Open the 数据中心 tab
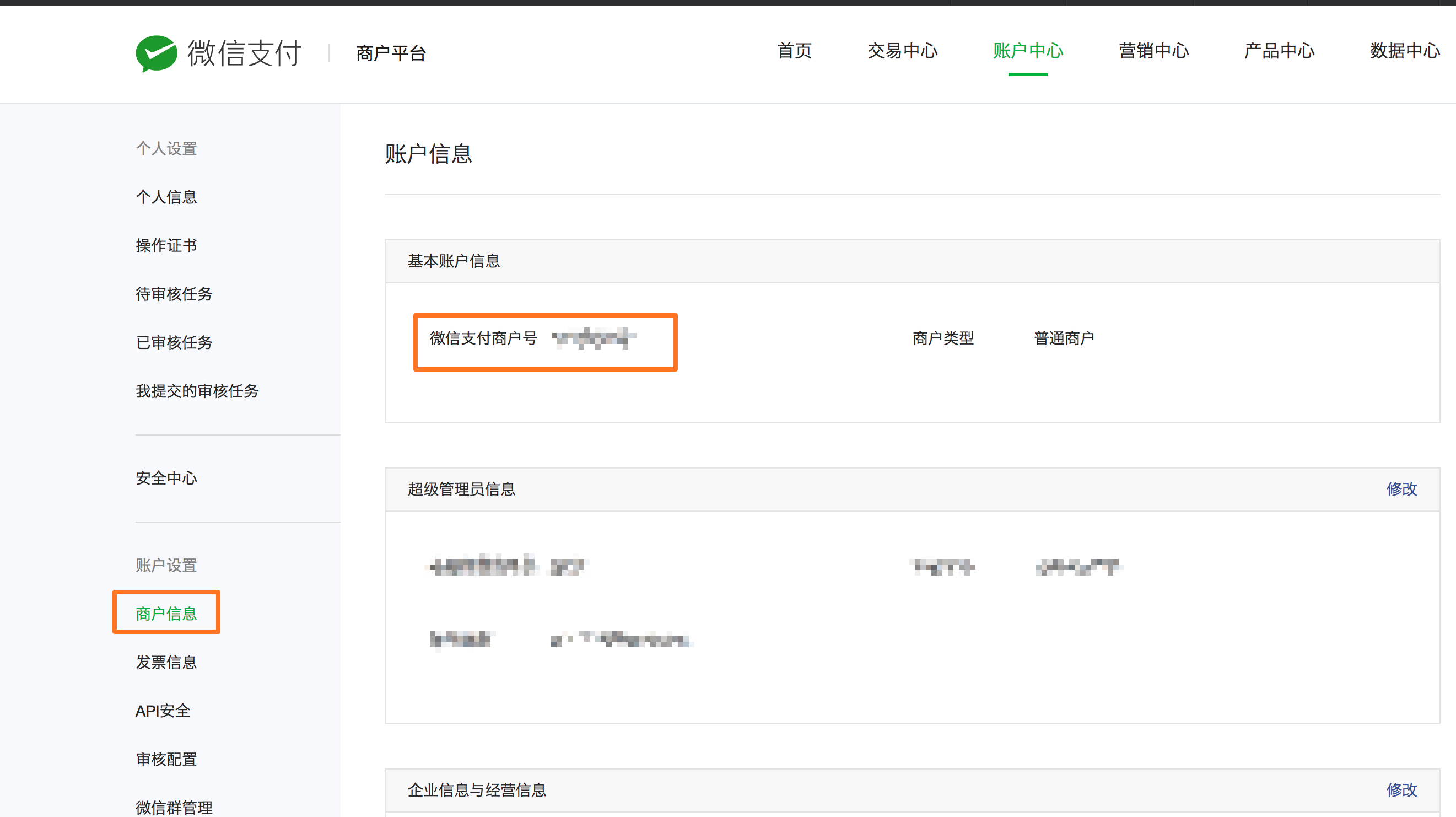The image size is (1456, 817). tap(1405, 51)
